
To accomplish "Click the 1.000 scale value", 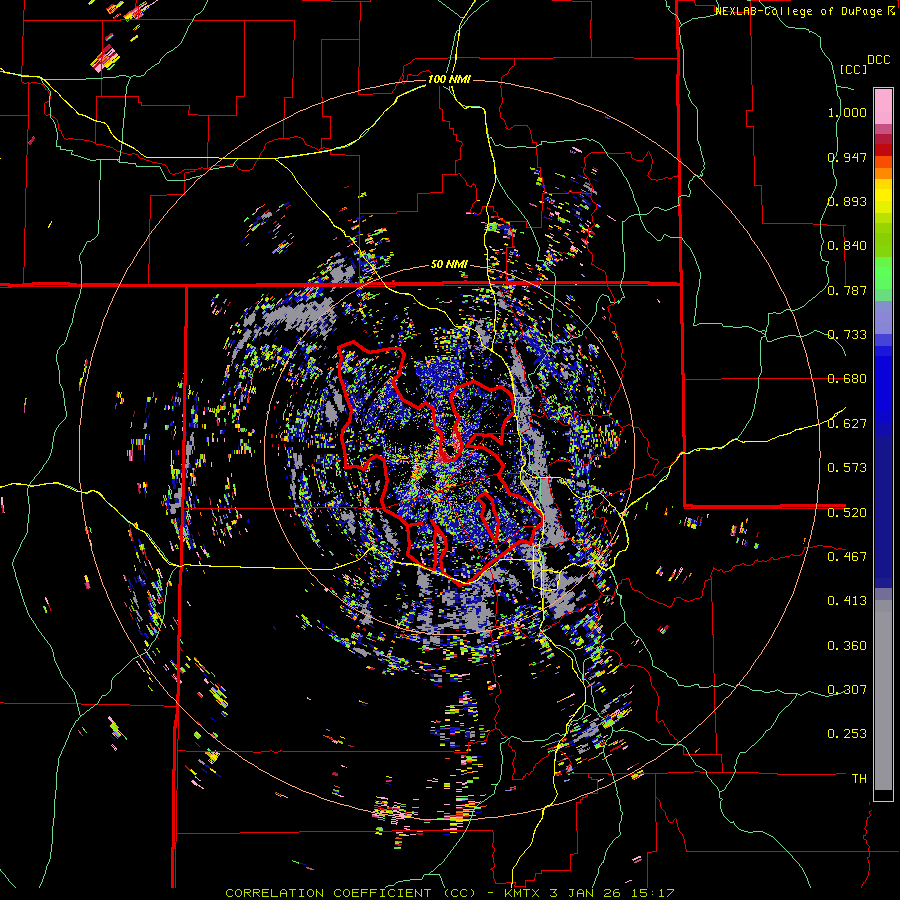I will coord(847,112).
